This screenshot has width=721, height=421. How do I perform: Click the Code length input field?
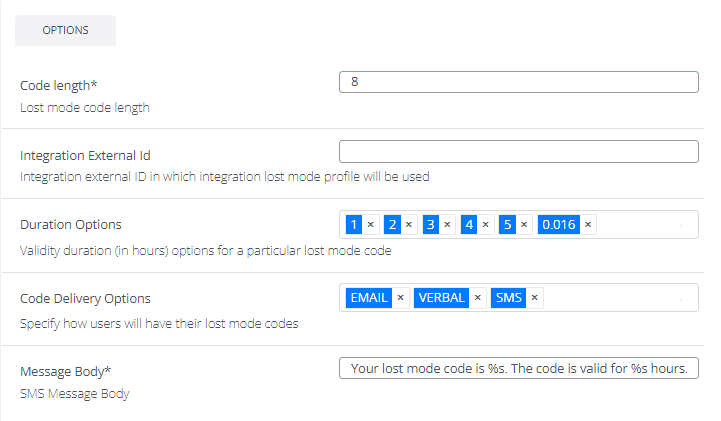click(x=518, y=82)
